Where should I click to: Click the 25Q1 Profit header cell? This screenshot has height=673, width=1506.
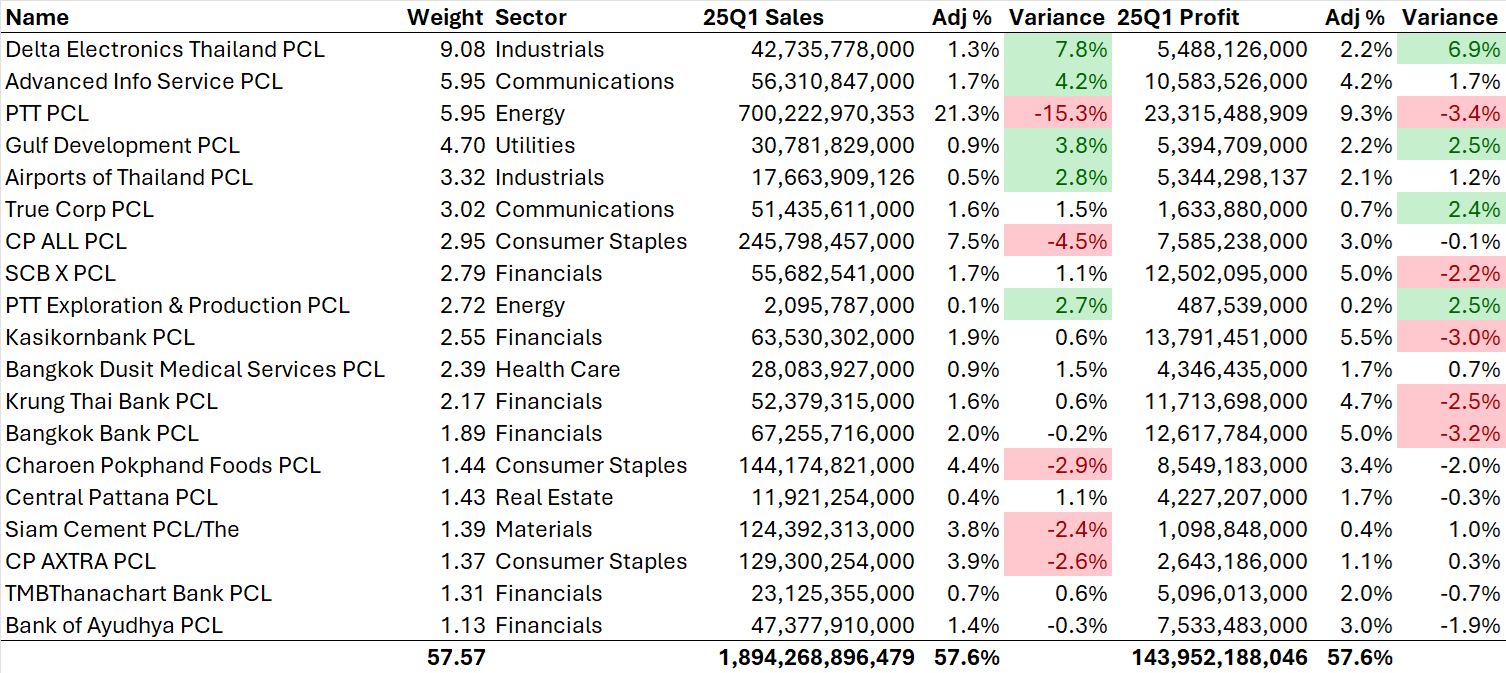[x=1180, y=17]
